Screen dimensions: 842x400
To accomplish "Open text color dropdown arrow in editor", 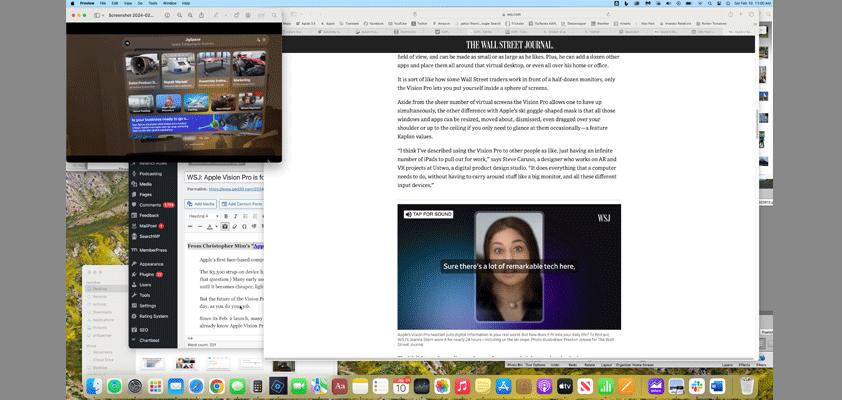I will pos(216,227).
